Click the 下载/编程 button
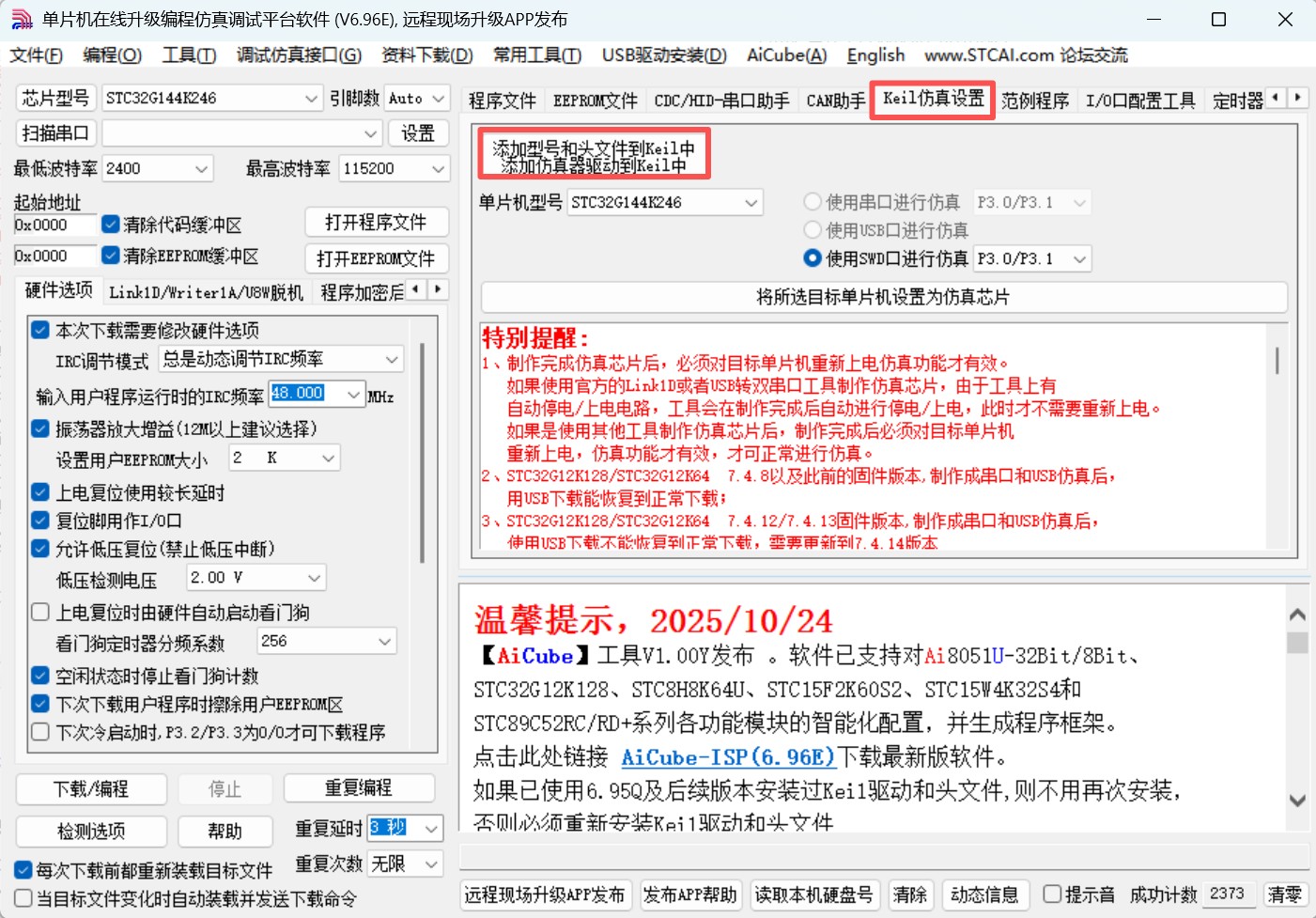The height and width of the screenshot is (918, 1316). click(90, 789)
